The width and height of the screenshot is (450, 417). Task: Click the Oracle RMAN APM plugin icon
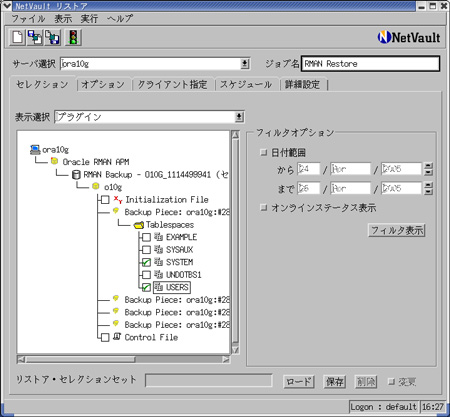pos(54,161)
